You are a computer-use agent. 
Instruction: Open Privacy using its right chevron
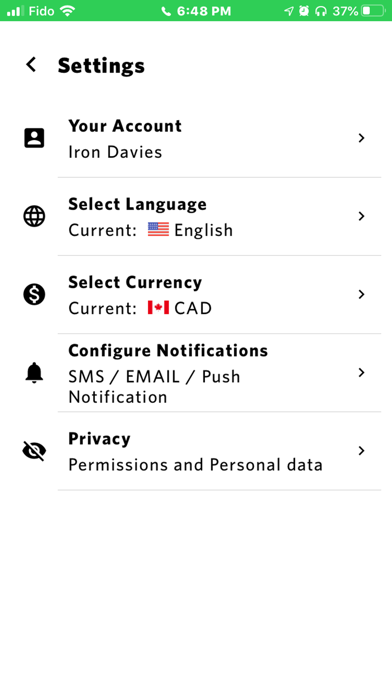click(x=361, y=451)
